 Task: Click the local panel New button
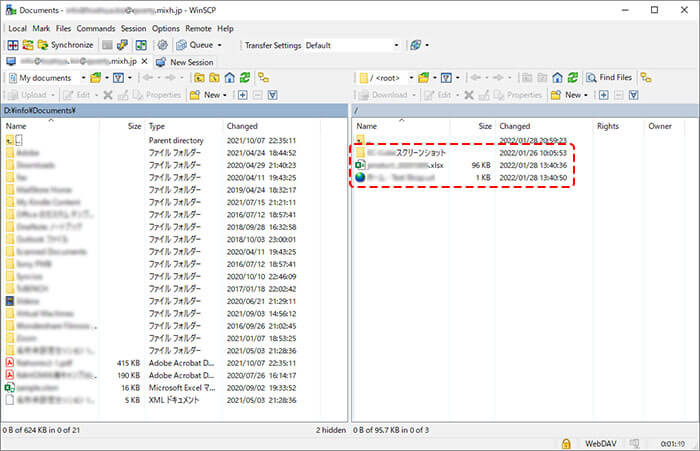click(205, 95)
